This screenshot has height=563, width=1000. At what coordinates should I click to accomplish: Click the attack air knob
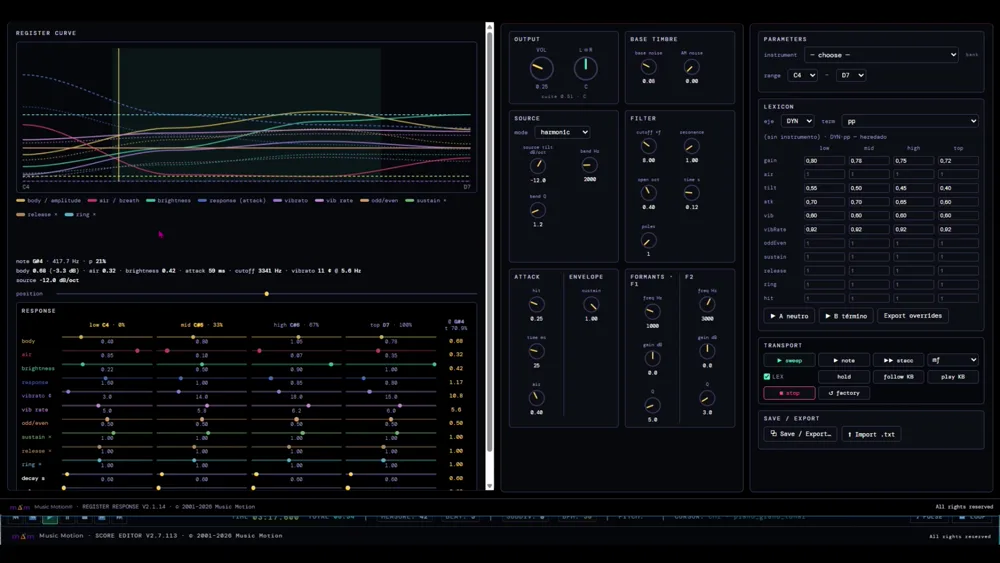click(536, 398)
